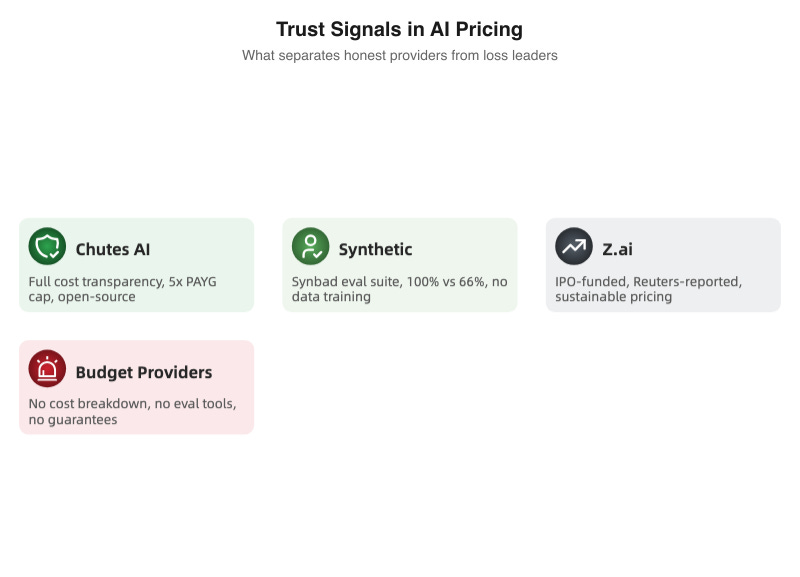This screenshot has height=577, width=800.
Task: Click the IPO-funded, Reuters-reported description
Action: [x=648, y=282]
